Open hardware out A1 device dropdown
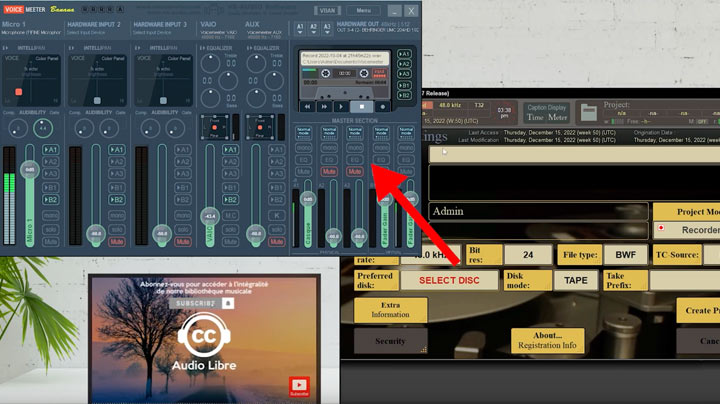The image size is (720, 404). 300,29
